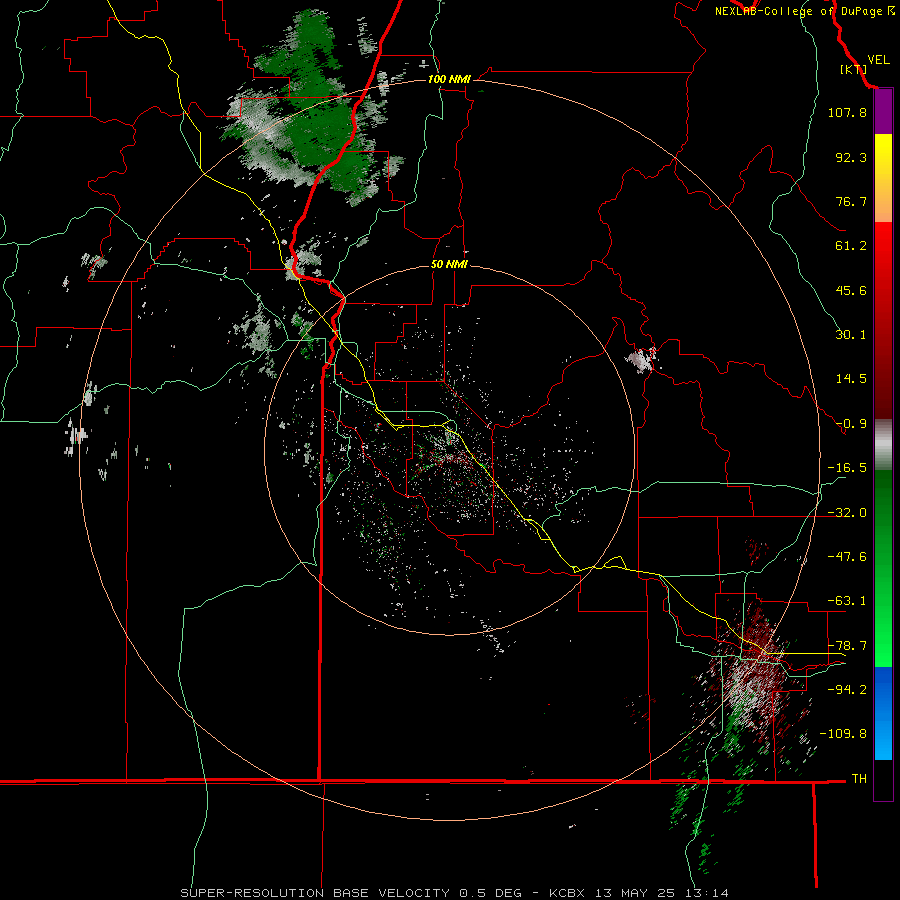
Task: Click the 76.7 velocity scale value
Action: coord(851,201)
